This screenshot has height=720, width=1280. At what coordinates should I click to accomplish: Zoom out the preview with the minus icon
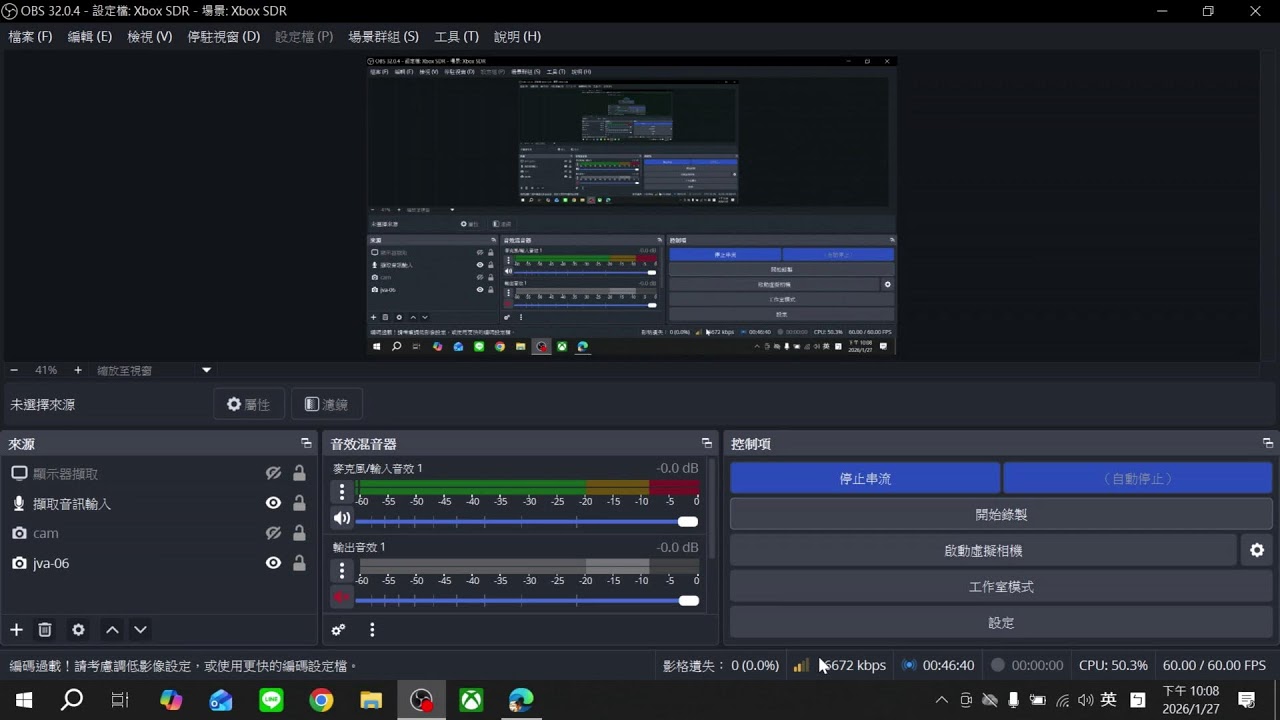[14, 370]
